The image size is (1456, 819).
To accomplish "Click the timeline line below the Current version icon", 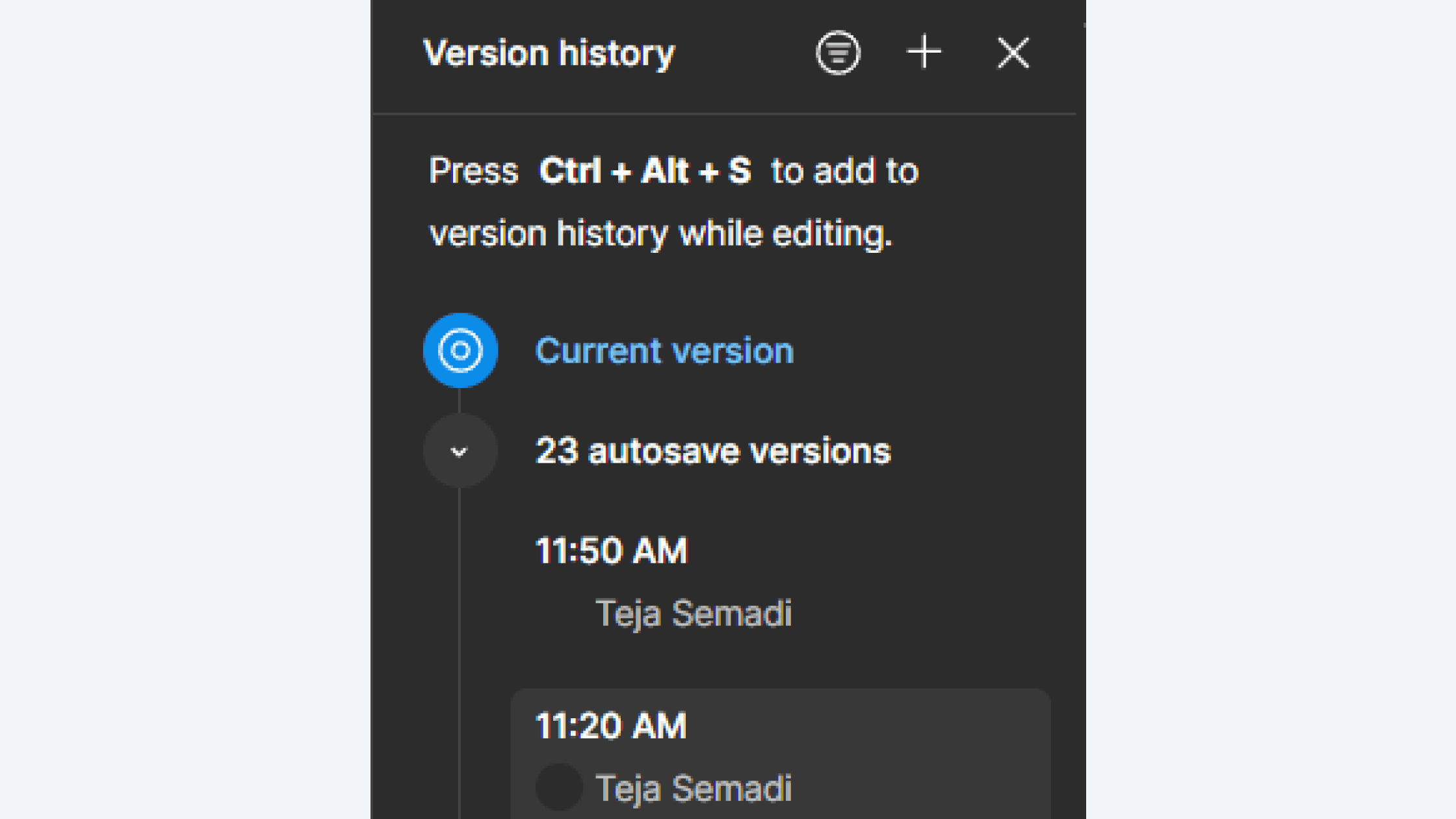I will 460,400.
